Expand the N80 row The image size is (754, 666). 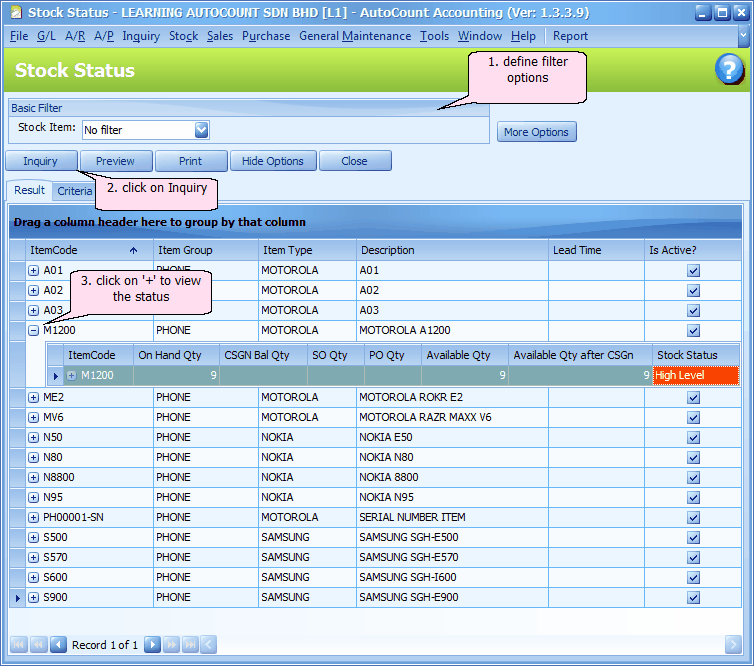click(33, 457)
